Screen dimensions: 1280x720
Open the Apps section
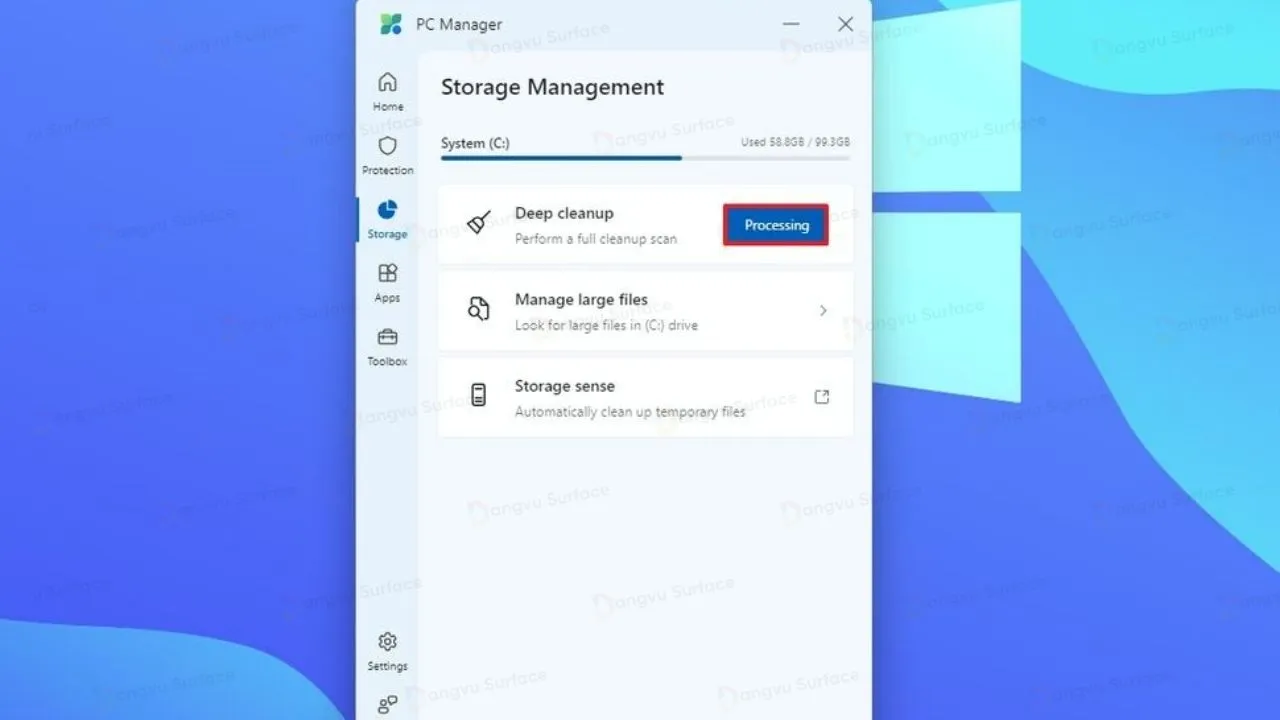pyautogui.click(x=387, y=283)
